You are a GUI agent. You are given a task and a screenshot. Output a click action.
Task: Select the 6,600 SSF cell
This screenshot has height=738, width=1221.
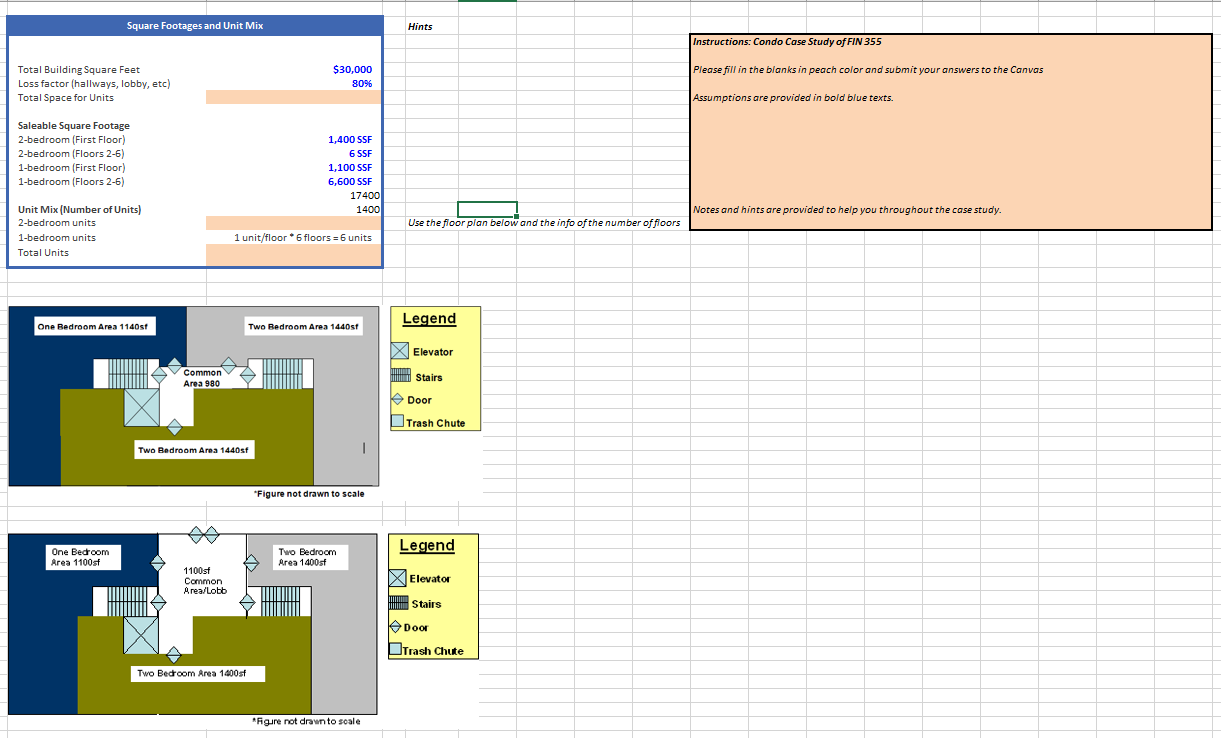point(293,181)
